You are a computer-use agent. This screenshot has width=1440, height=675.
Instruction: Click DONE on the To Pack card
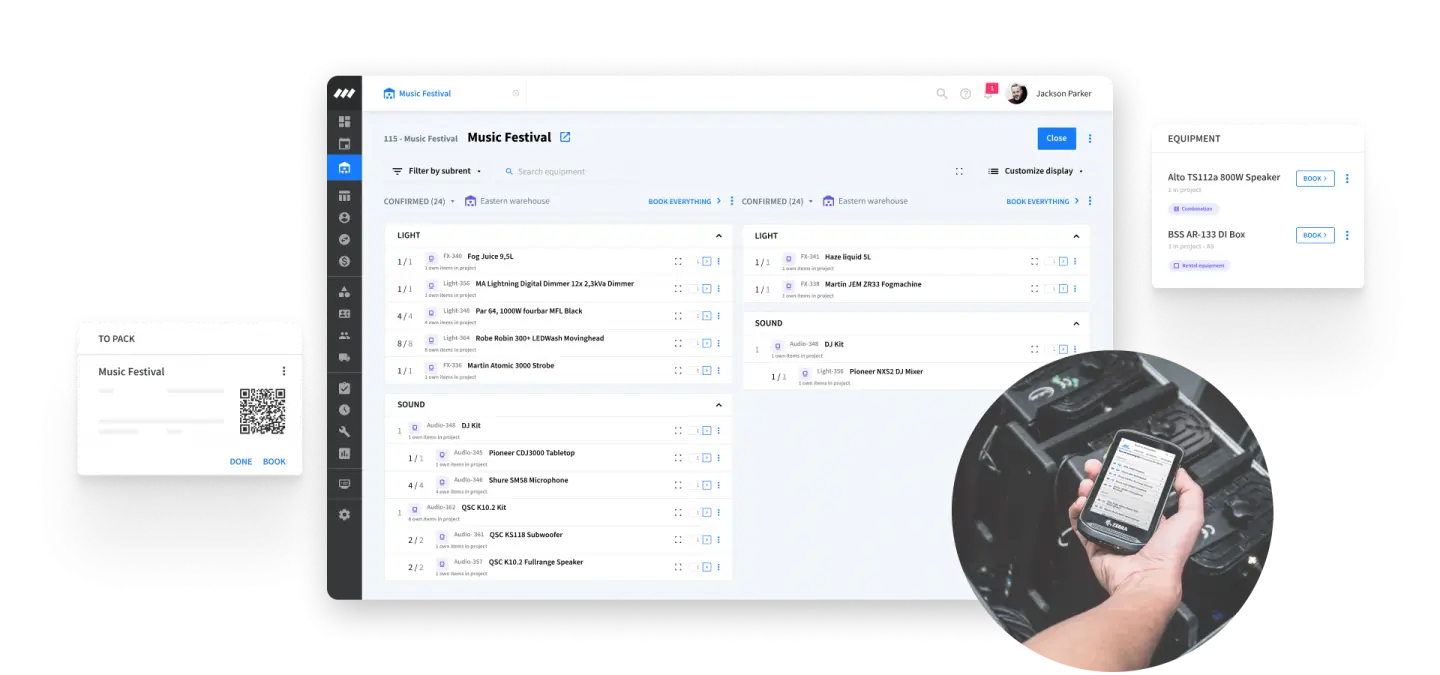(x=241, y=461)
